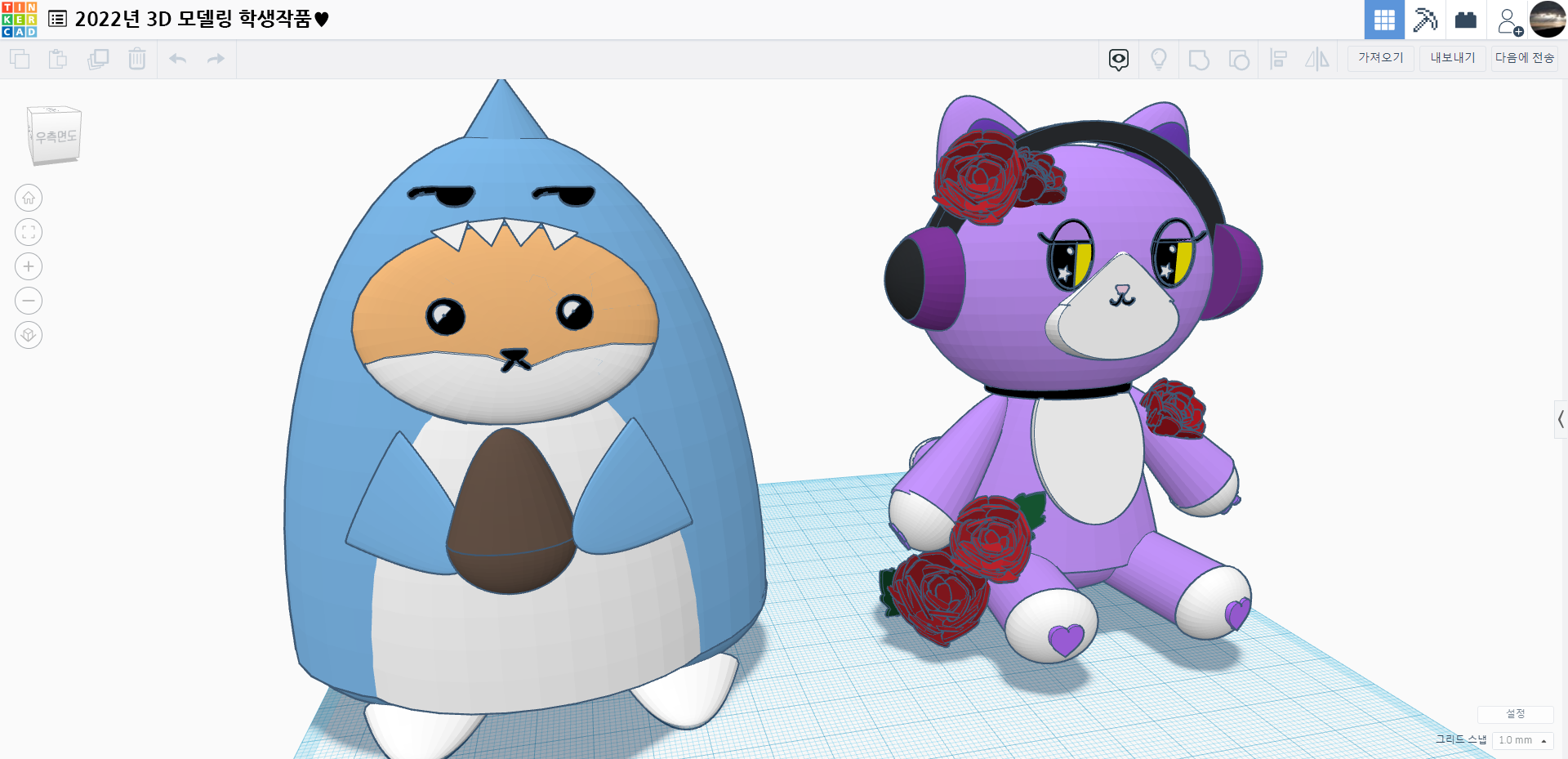
Task: Click the Tinkercad logo
Action: [20, 20]
